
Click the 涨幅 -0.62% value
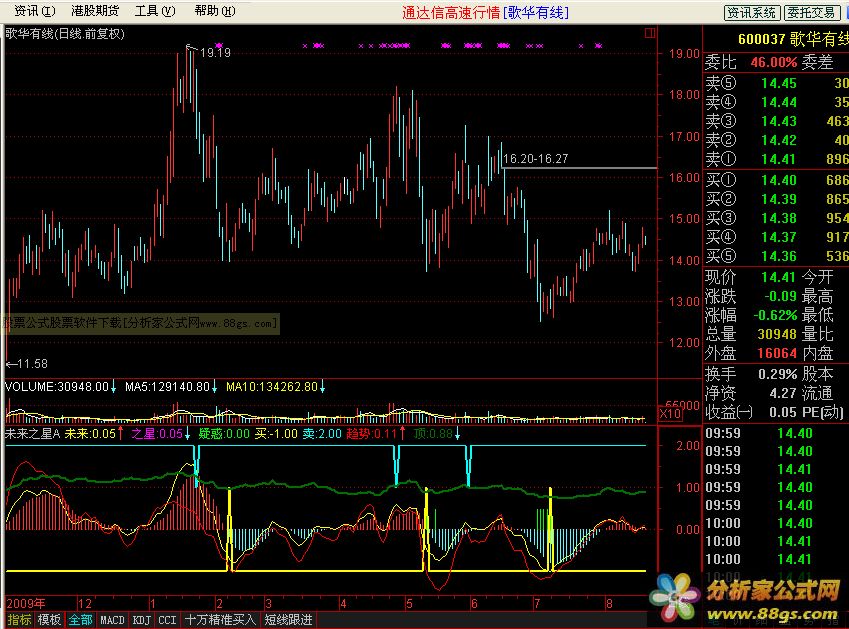(x=775, y=314)
